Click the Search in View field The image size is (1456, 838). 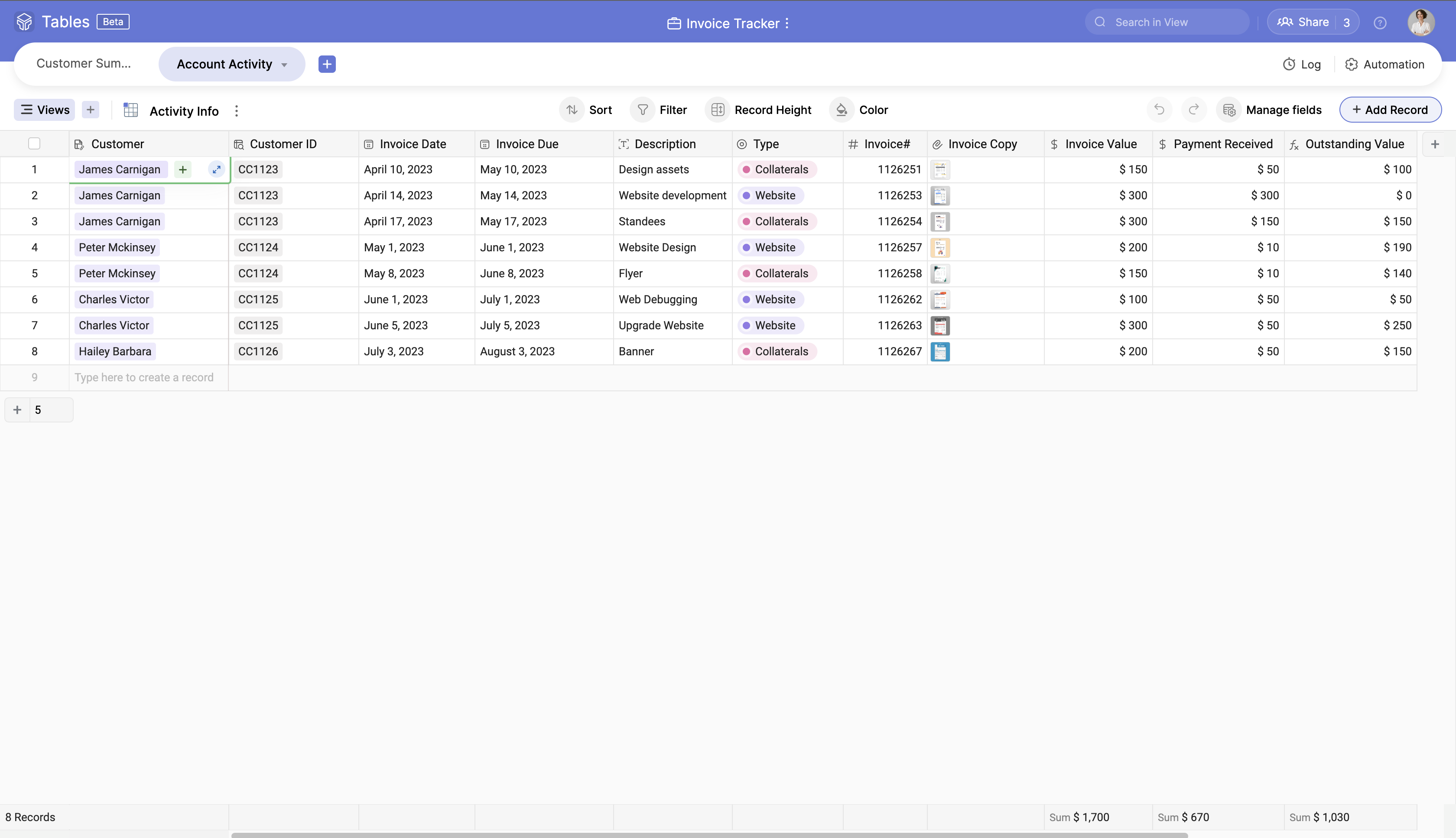pos(1167,22)
